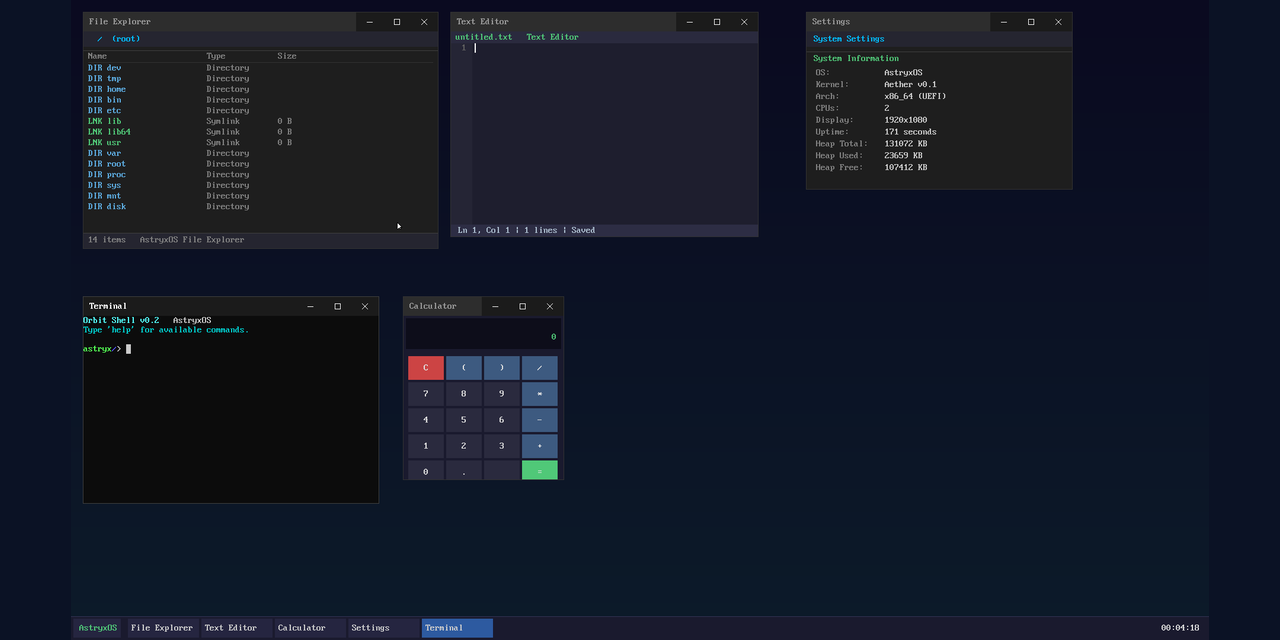
Task: Click the File Explorer title bar
Action: pos(220,22)
